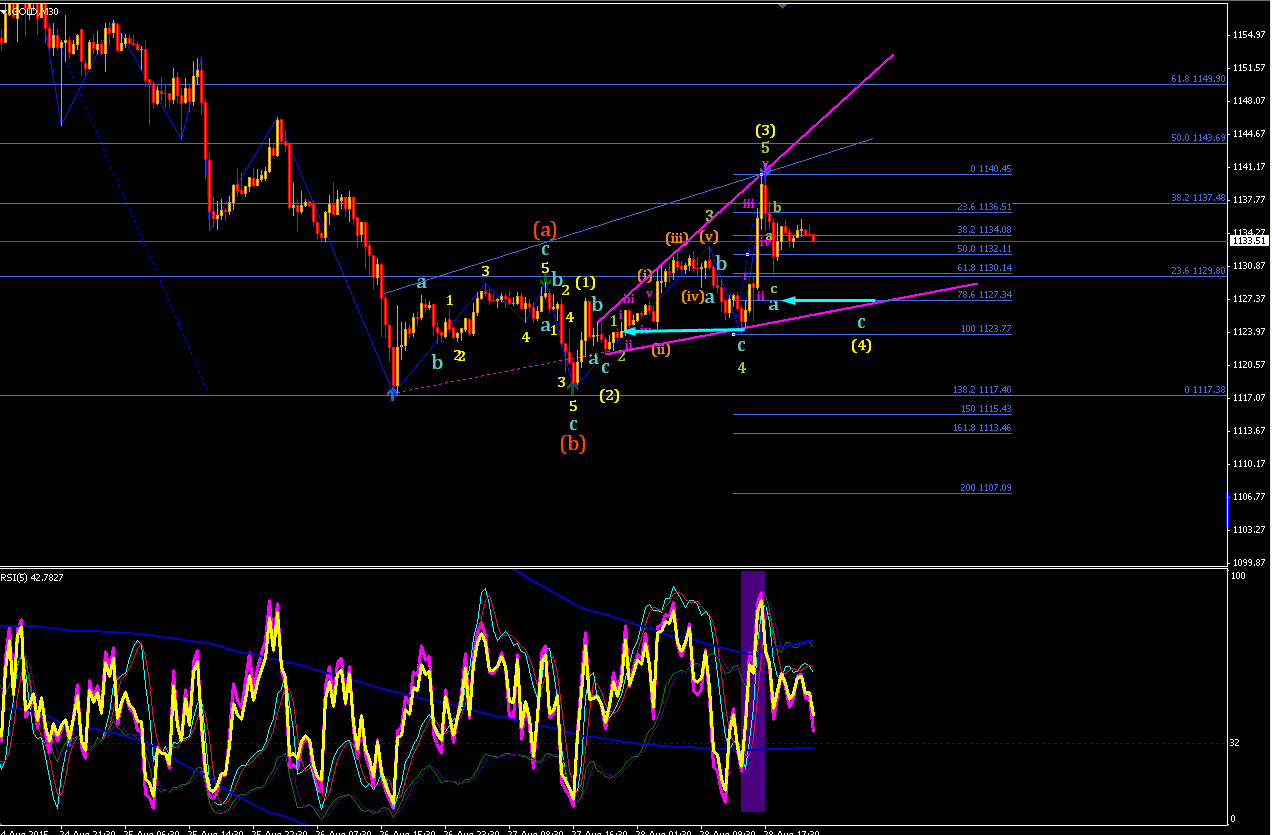
Task: Select the 50.0 1143.69 retracement label
Action: point(1198,138)
